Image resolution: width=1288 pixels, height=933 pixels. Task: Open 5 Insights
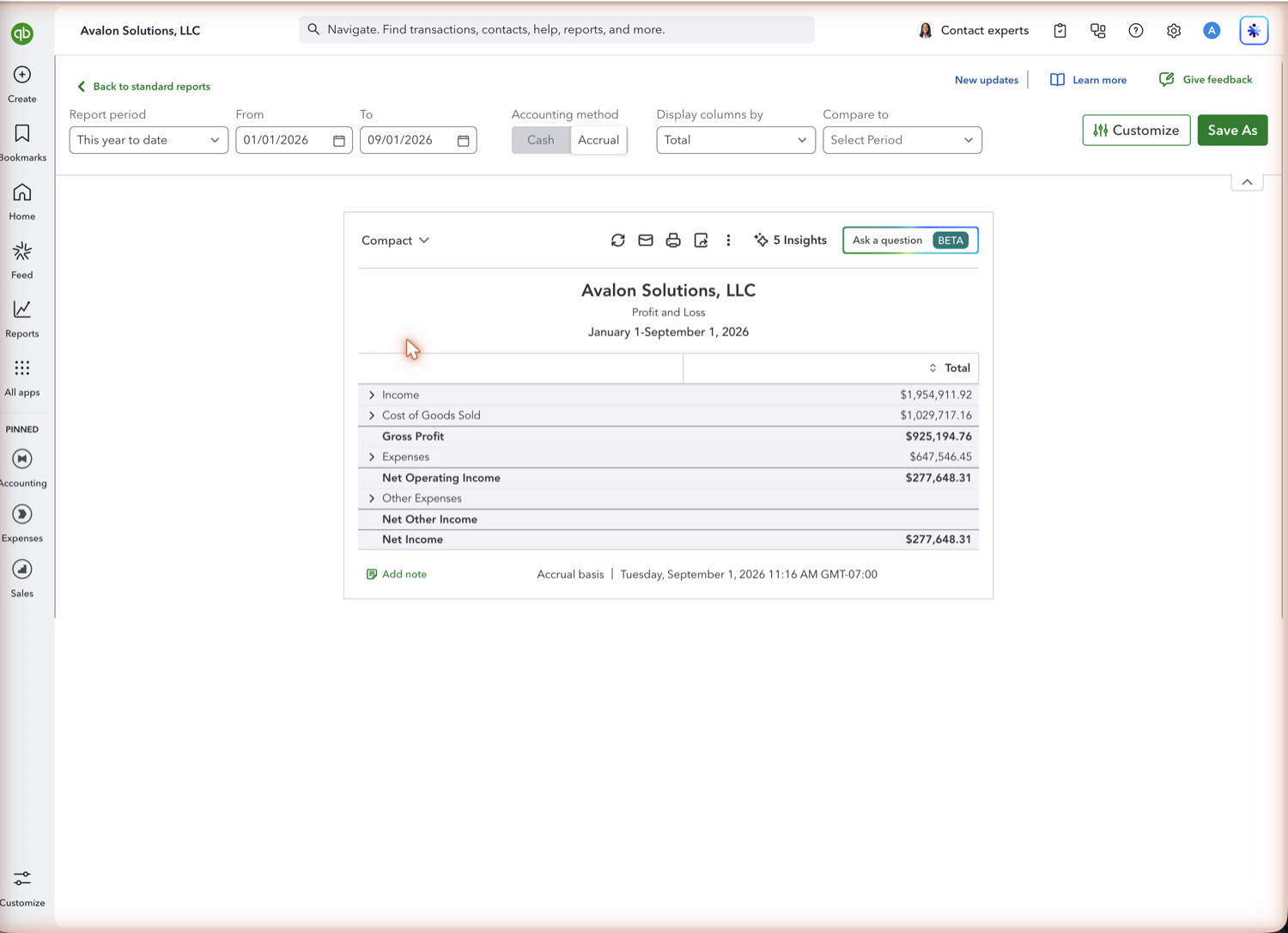(790, 241)
